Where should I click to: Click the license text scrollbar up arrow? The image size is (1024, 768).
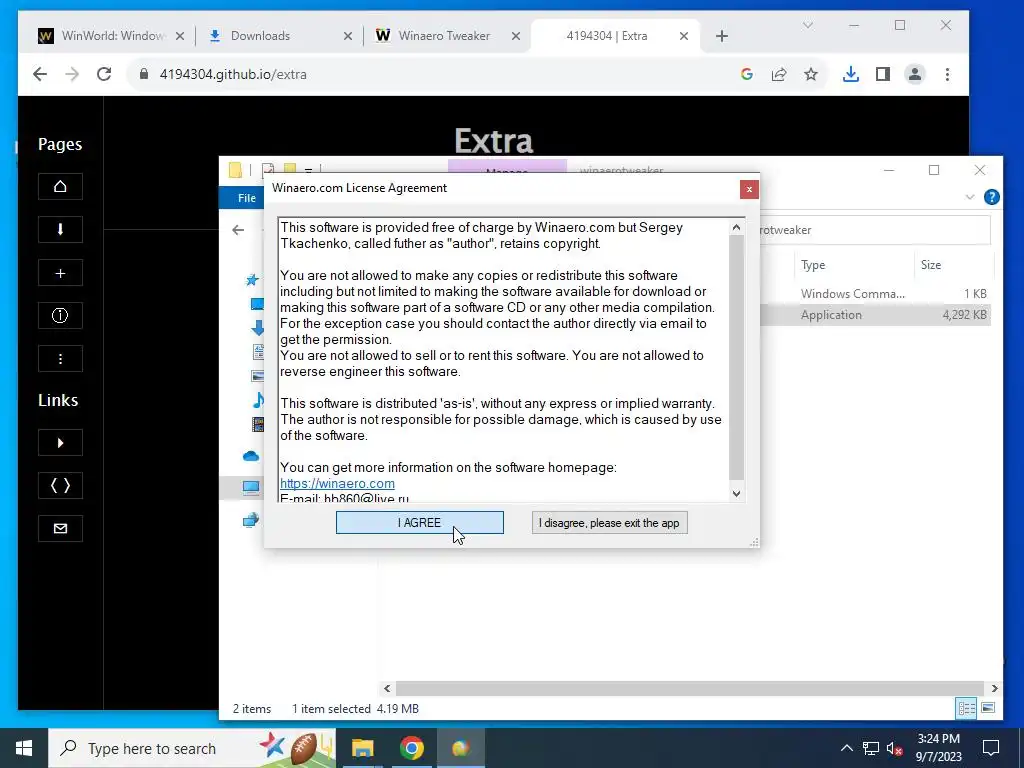click(x=737, y=227)
